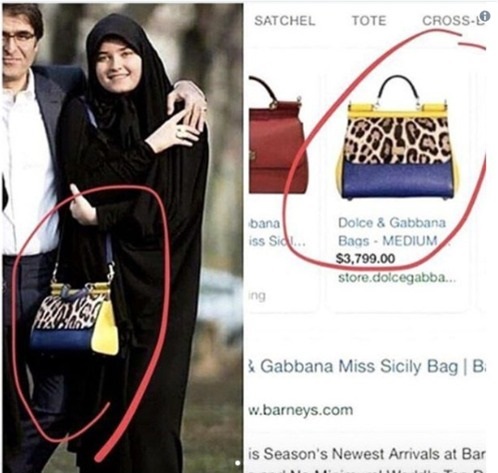This screenshot has width=498, height=473.
Task: Visit the store.dolcegabbana link
Action: click(397, 278)
